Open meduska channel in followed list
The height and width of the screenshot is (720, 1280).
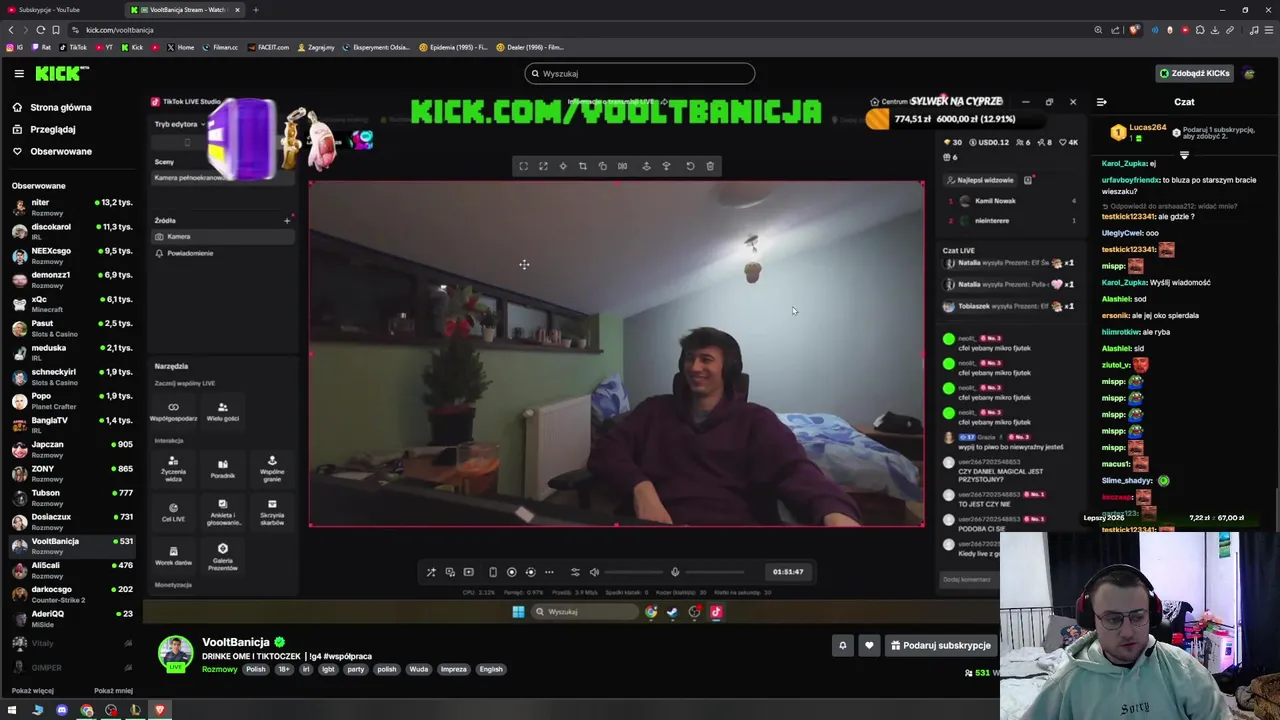(x=70, y=352)
